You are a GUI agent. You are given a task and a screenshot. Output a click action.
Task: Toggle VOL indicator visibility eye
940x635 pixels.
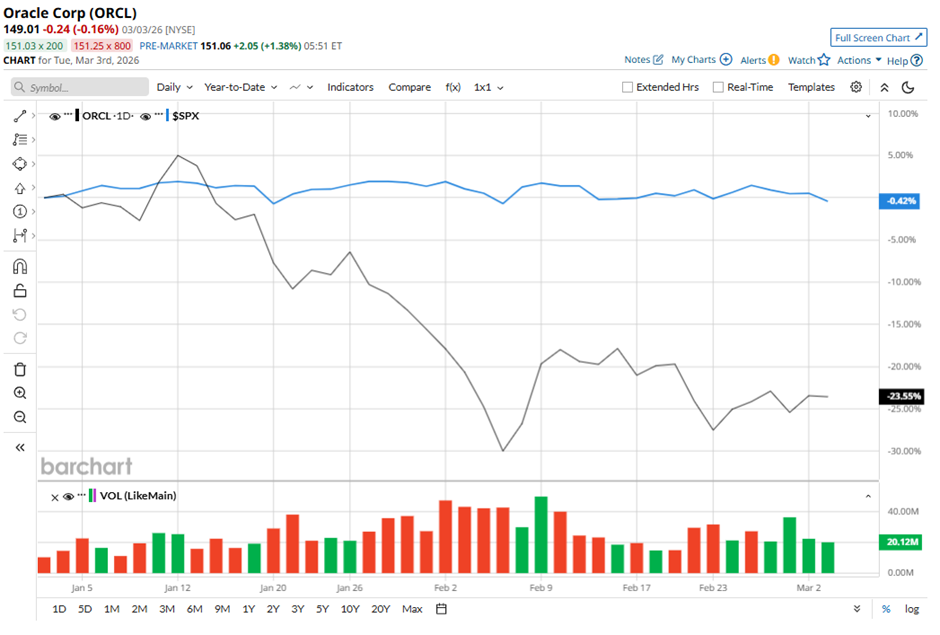(68, 496)
